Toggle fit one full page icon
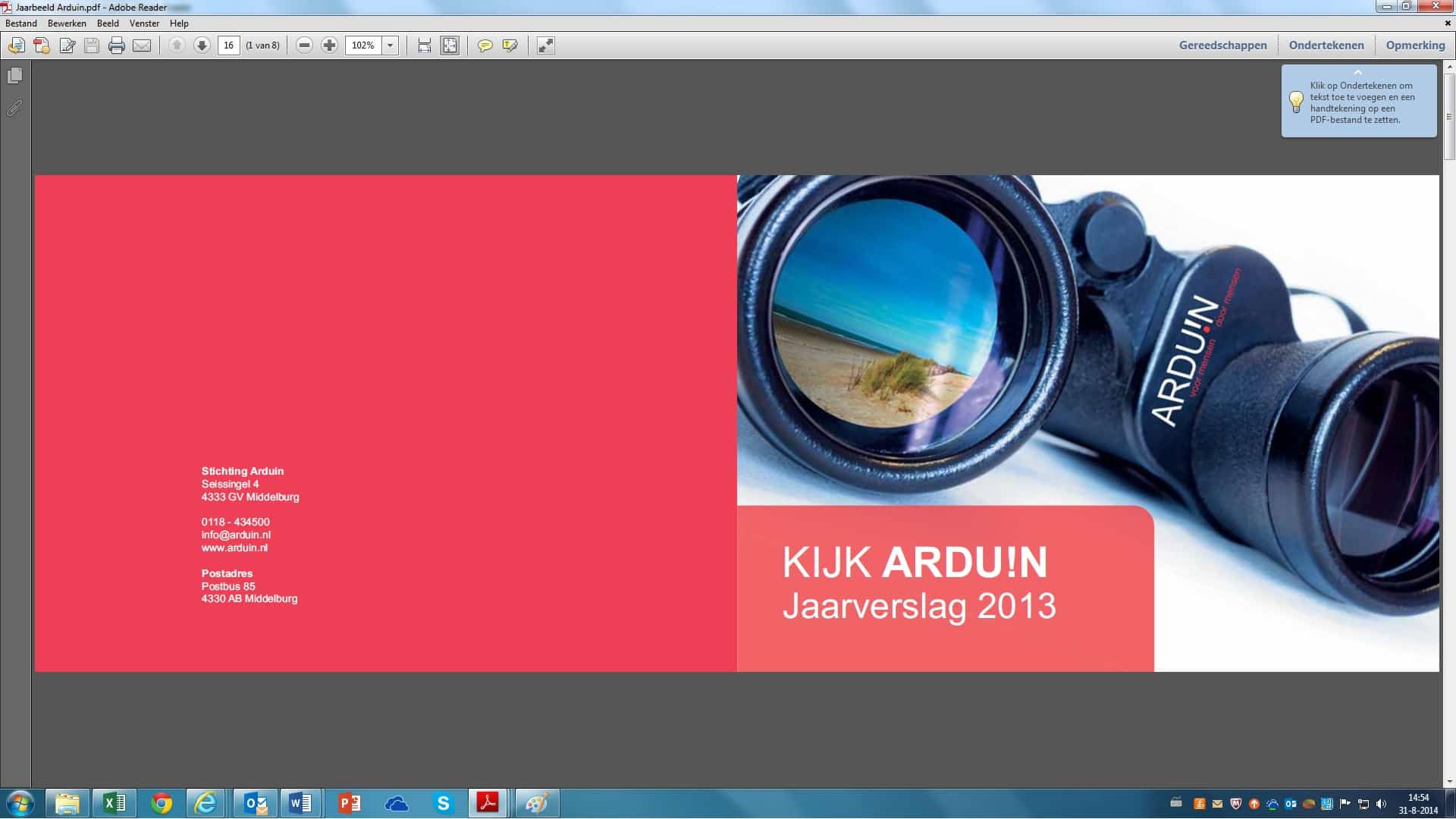Viewport: 1456px width, 819px height. tap(450, 45)
